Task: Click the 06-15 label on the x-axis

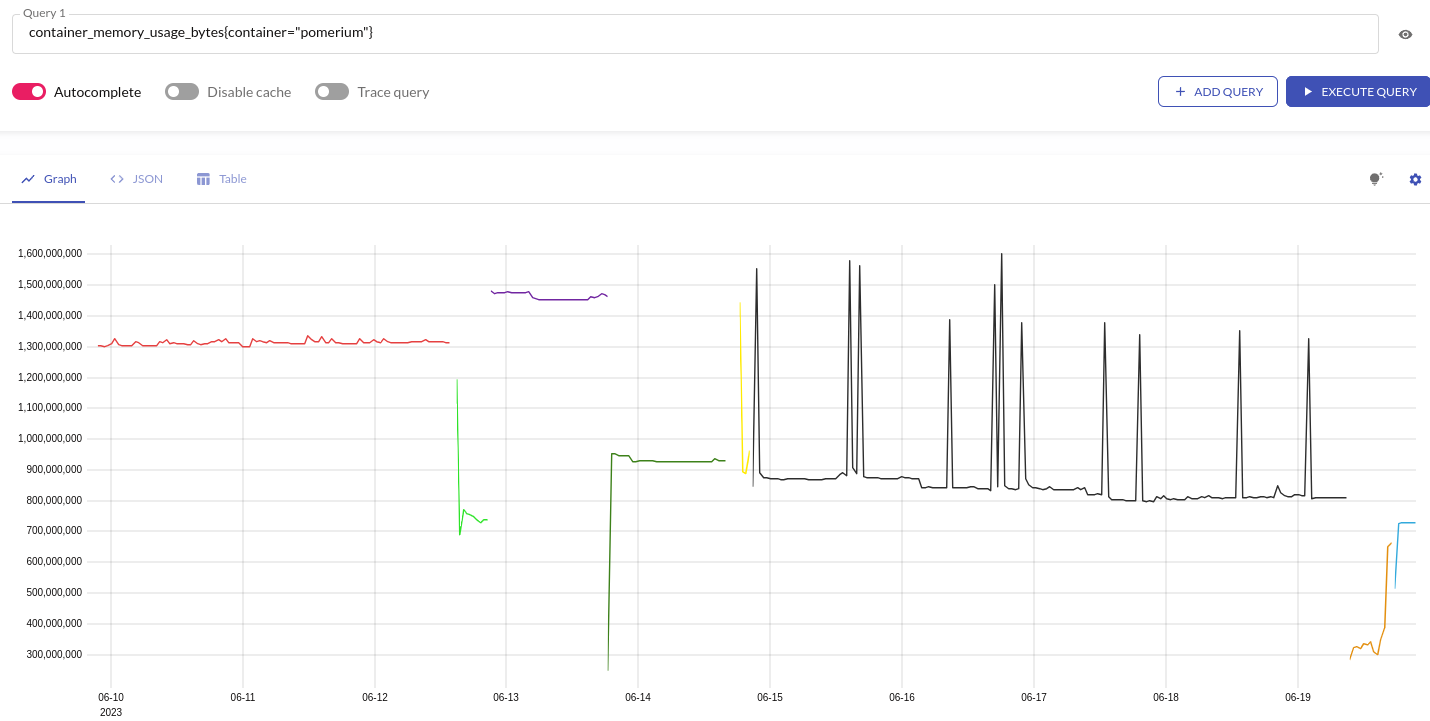Action: [769, 697]
